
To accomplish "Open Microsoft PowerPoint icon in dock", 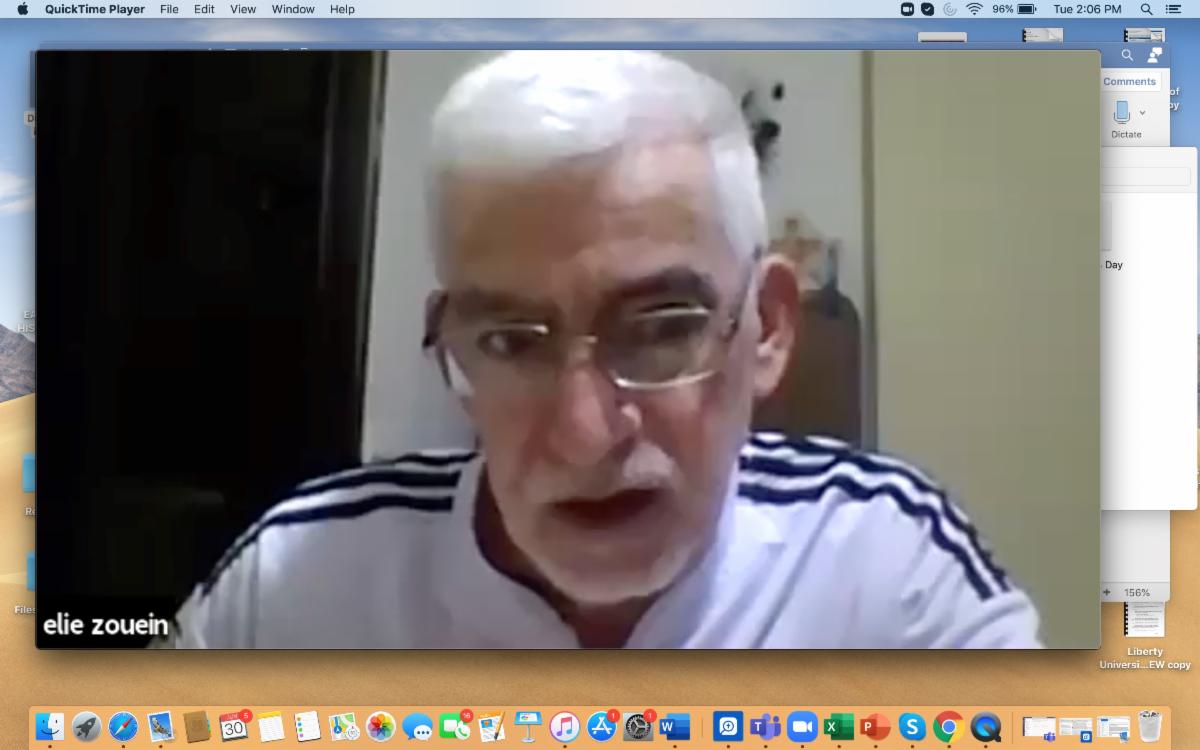I will tap(875, 727).
